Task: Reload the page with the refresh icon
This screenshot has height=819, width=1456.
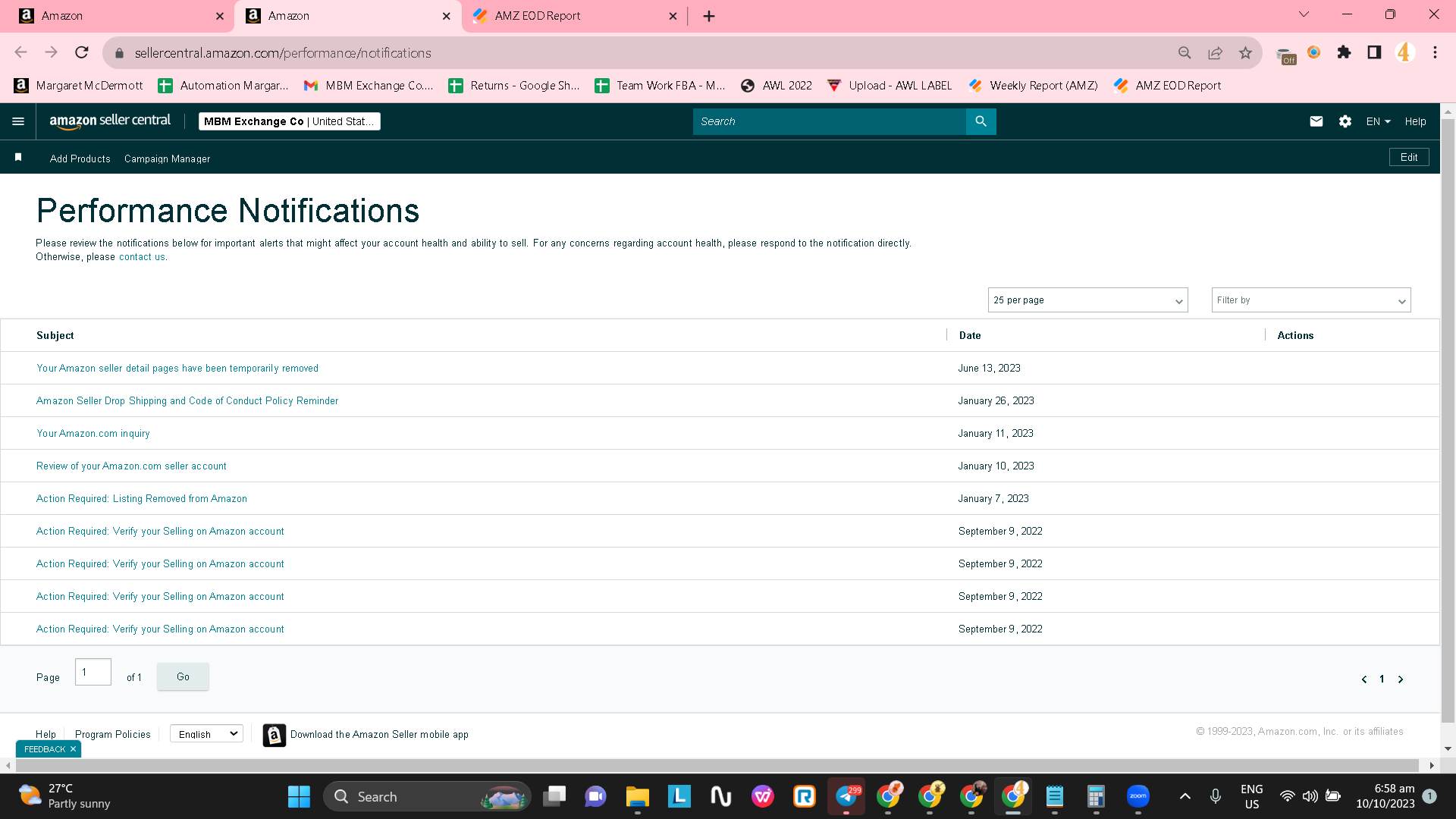Action: click(x=82, y=52)
